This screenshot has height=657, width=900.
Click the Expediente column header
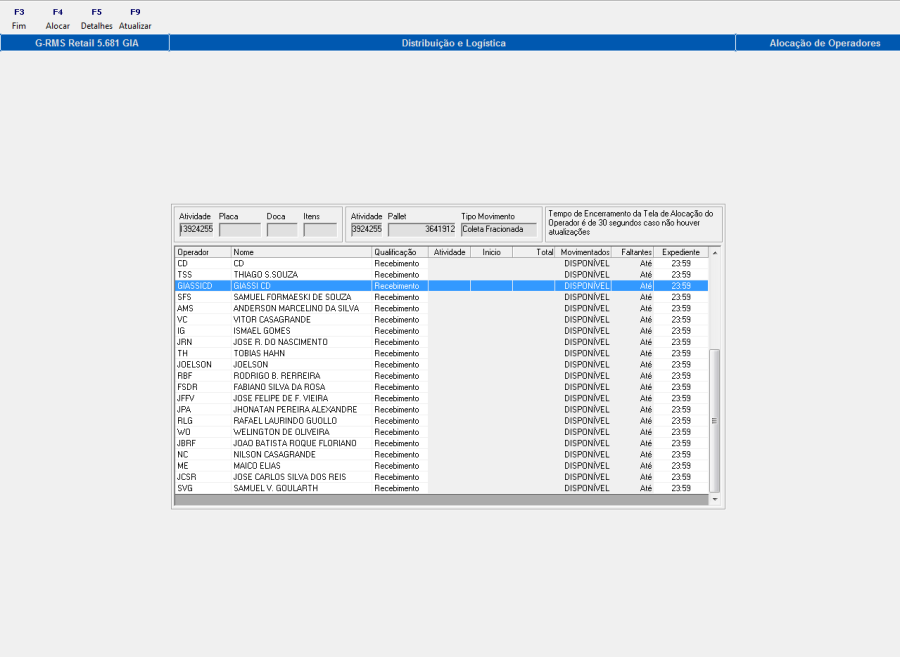pos(681,252)
